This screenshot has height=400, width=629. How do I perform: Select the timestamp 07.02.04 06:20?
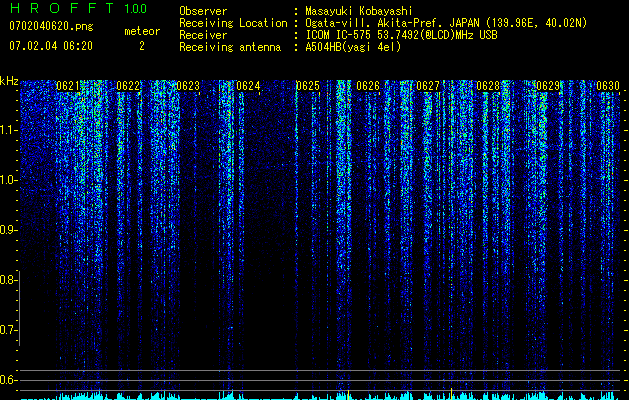[51, 46]
